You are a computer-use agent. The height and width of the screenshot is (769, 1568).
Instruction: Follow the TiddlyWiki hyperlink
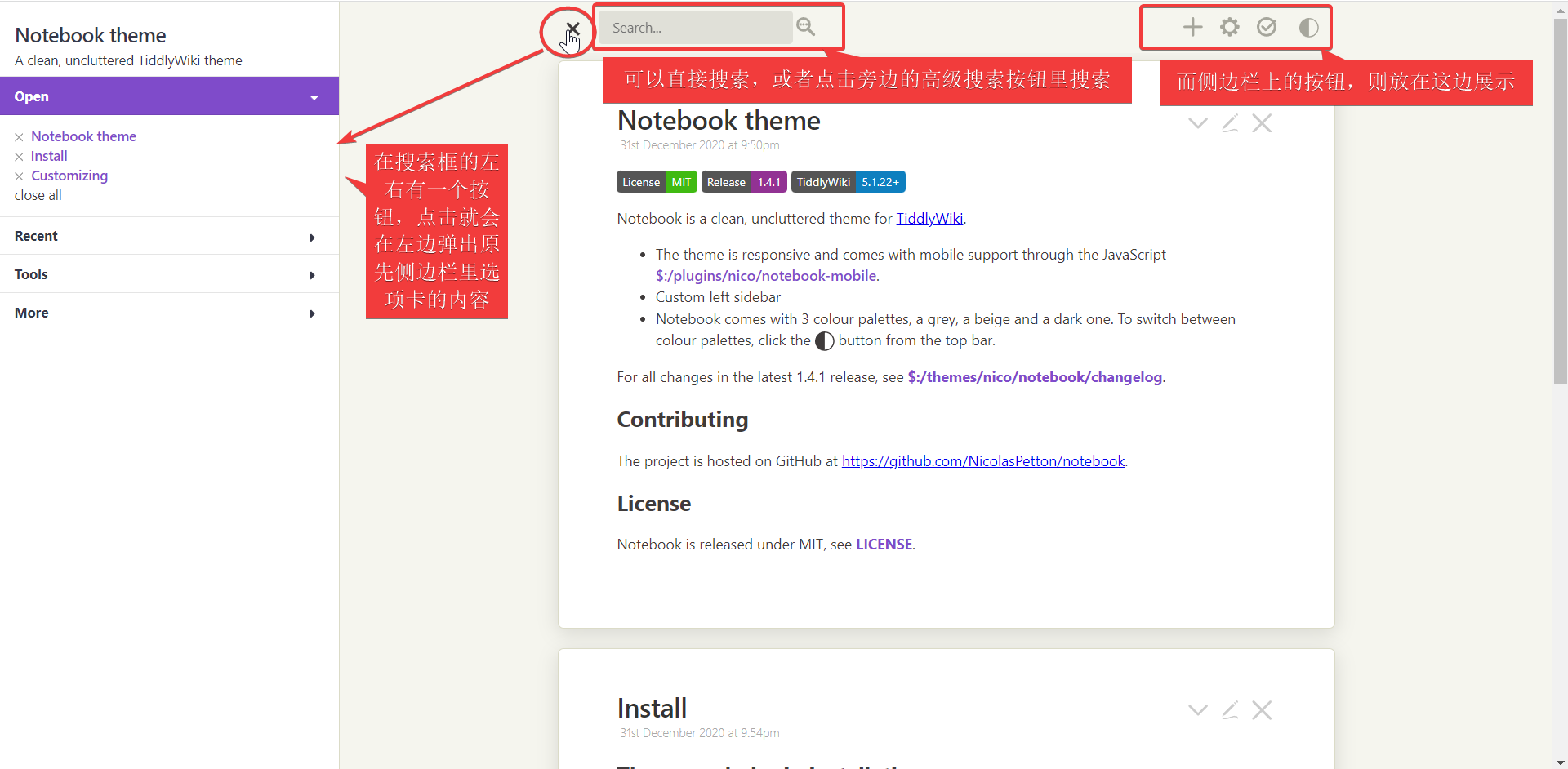pyautogui.click(x=929, y=219)
